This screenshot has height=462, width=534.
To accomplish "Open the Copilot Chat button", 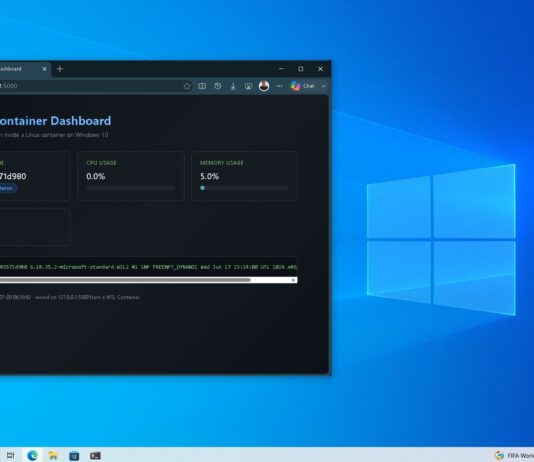I will 303,86.
